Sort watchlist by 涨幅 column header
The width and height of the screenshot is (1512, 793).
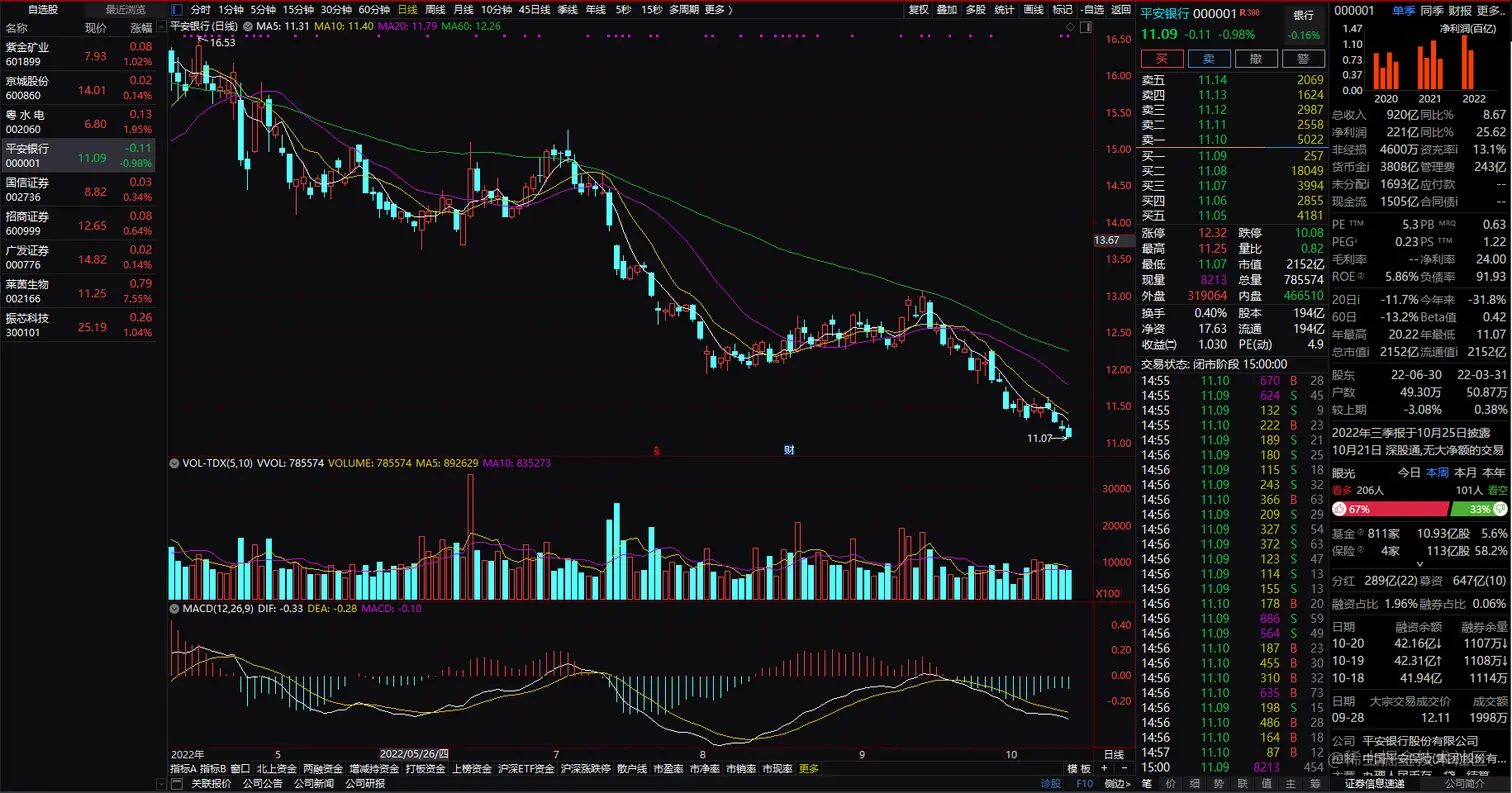pos(141,28)
